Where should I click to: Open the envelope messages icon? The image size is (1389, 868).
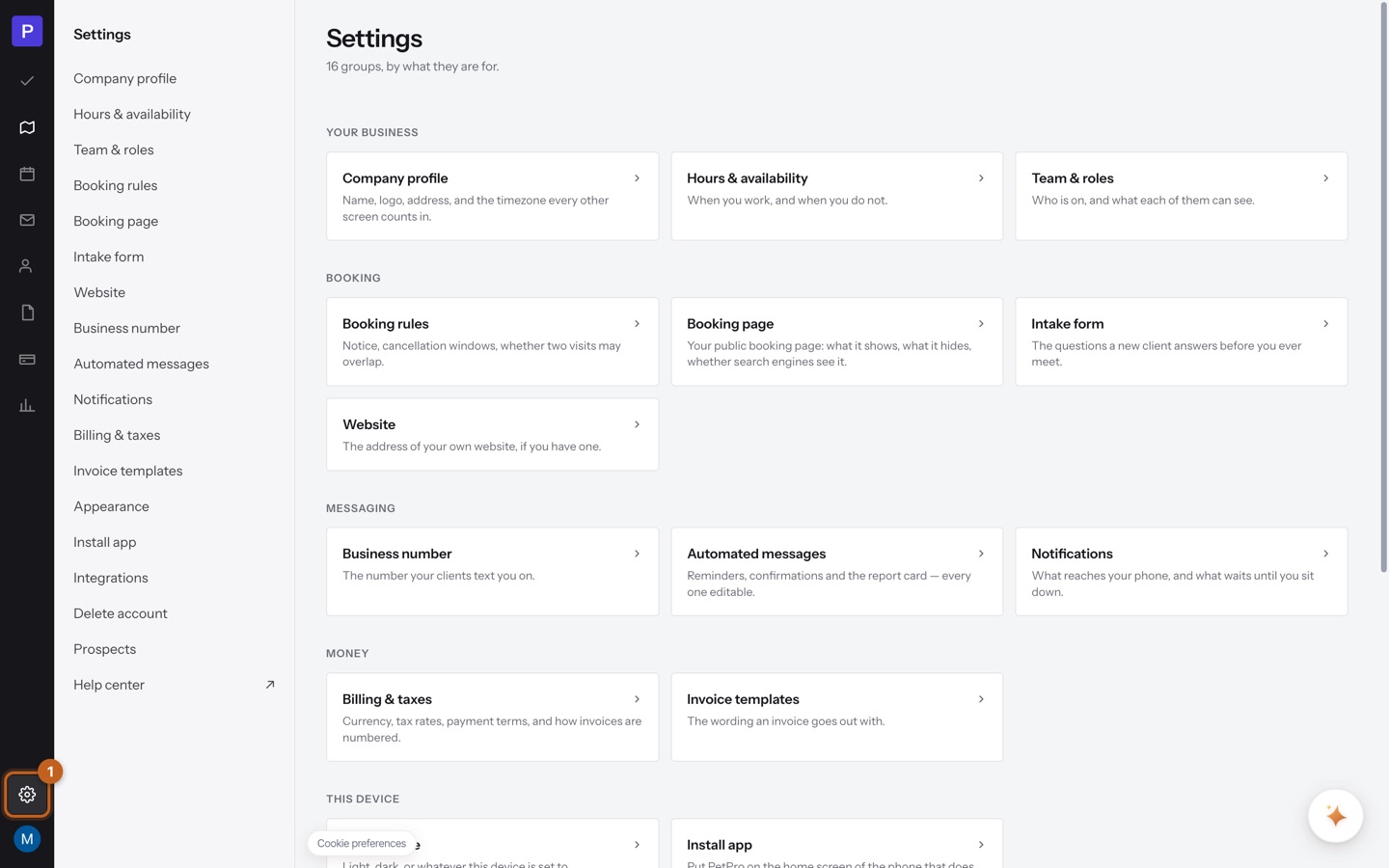27,220
